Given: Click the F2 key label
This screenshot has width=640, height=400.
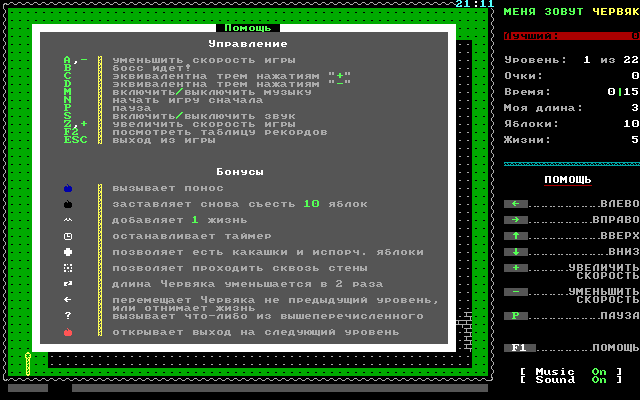Looking at the screenshot, I should click(x=71, y=132).
